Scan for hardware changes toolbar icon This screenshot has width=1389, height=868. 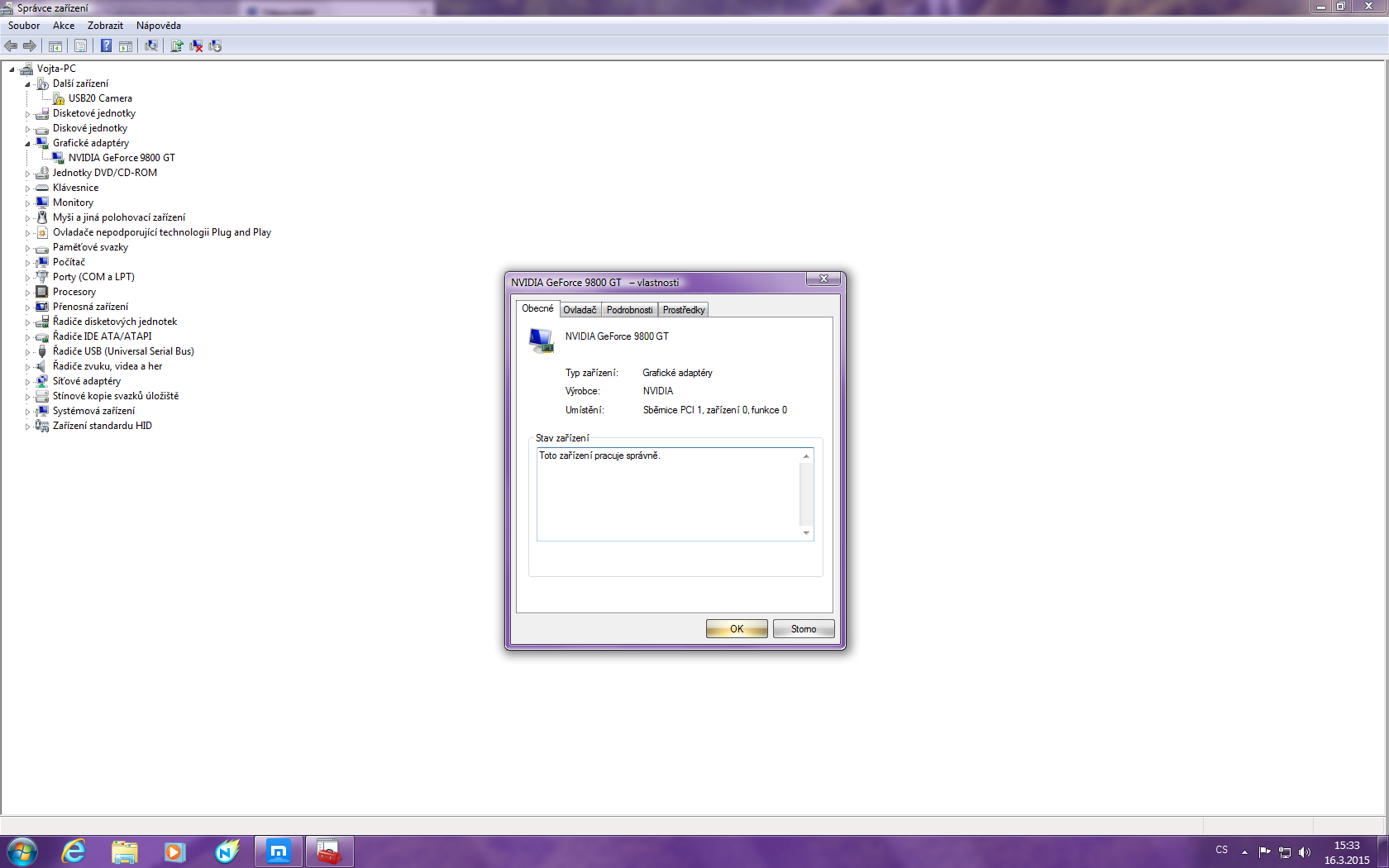tap(151, 45)
